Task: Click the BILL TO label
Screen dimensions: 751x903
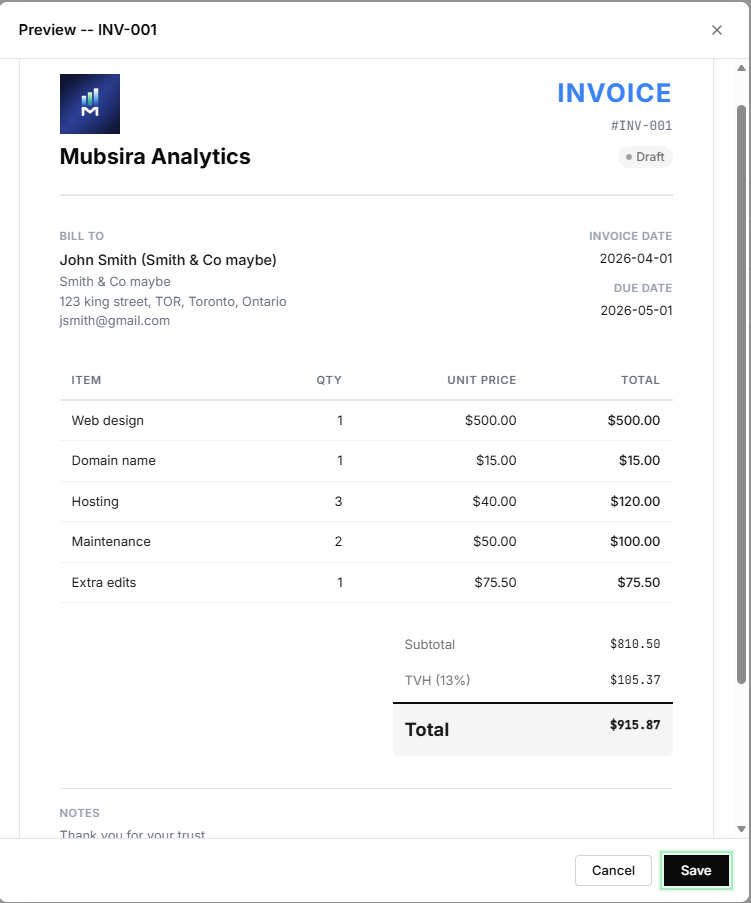Action: [x=82, y=236]
